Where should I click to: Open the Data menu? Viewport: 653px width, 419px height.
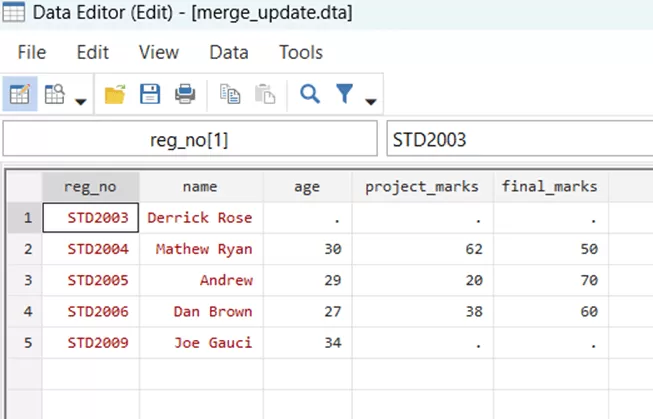228,52
